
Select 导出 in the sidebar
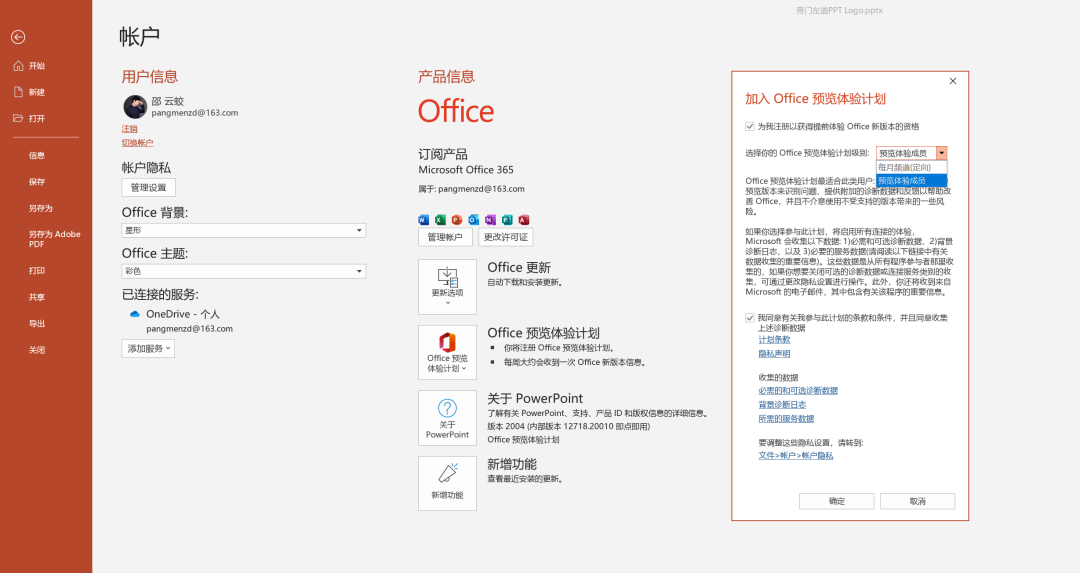37,324
